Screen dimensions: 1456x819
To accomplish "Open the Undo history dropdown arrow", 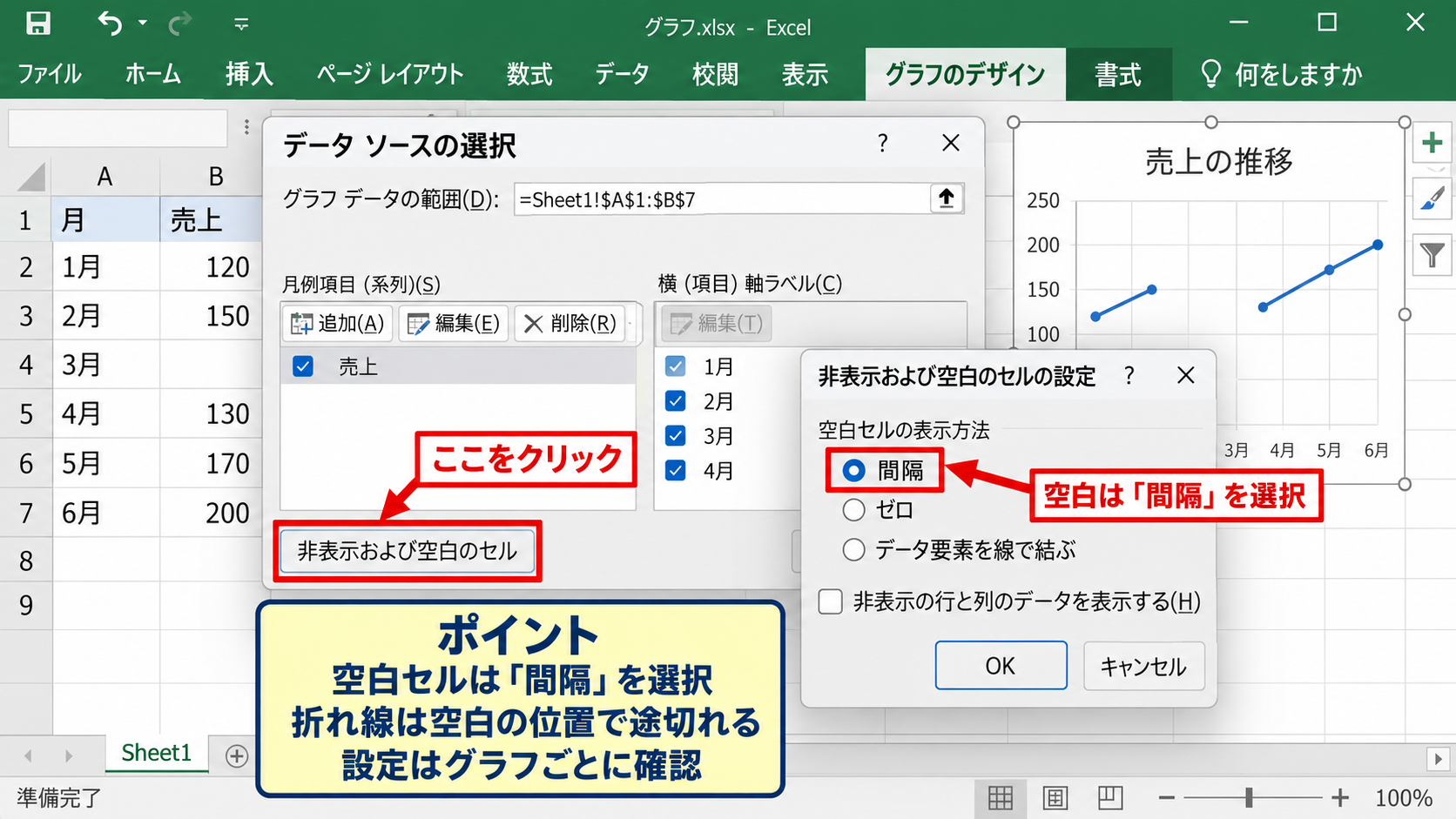I will point(143,23).
